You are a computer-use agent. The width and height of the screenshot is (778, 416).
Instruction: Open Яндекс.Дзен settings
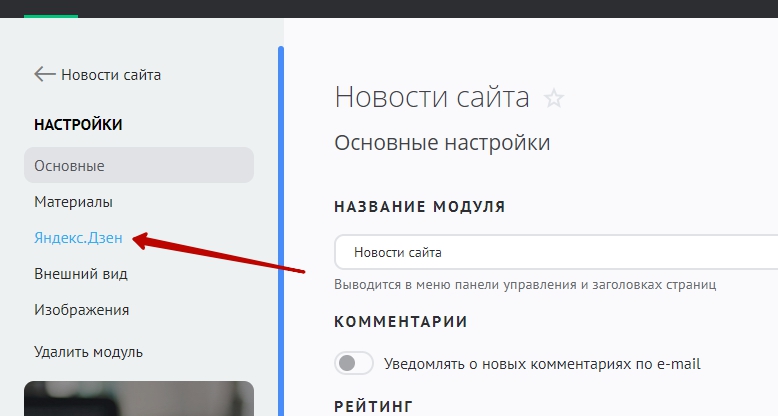click(78, 238)
